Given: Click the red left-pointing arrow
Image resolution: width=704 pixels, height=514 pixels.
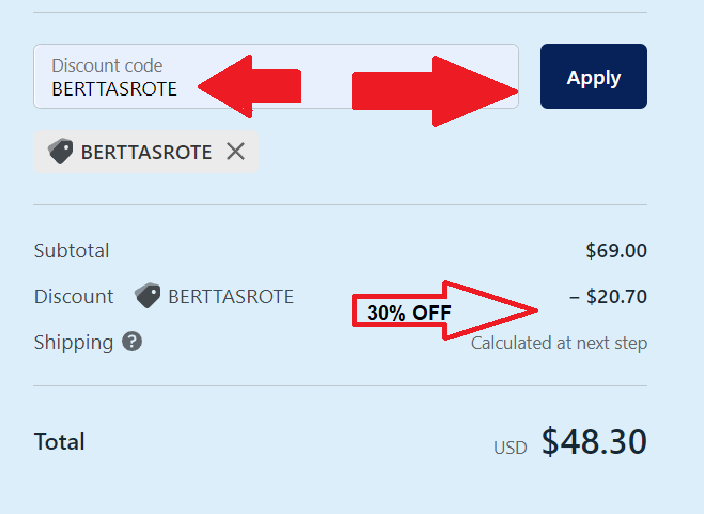Looking at the screenshot, I should tap(249, 86).
